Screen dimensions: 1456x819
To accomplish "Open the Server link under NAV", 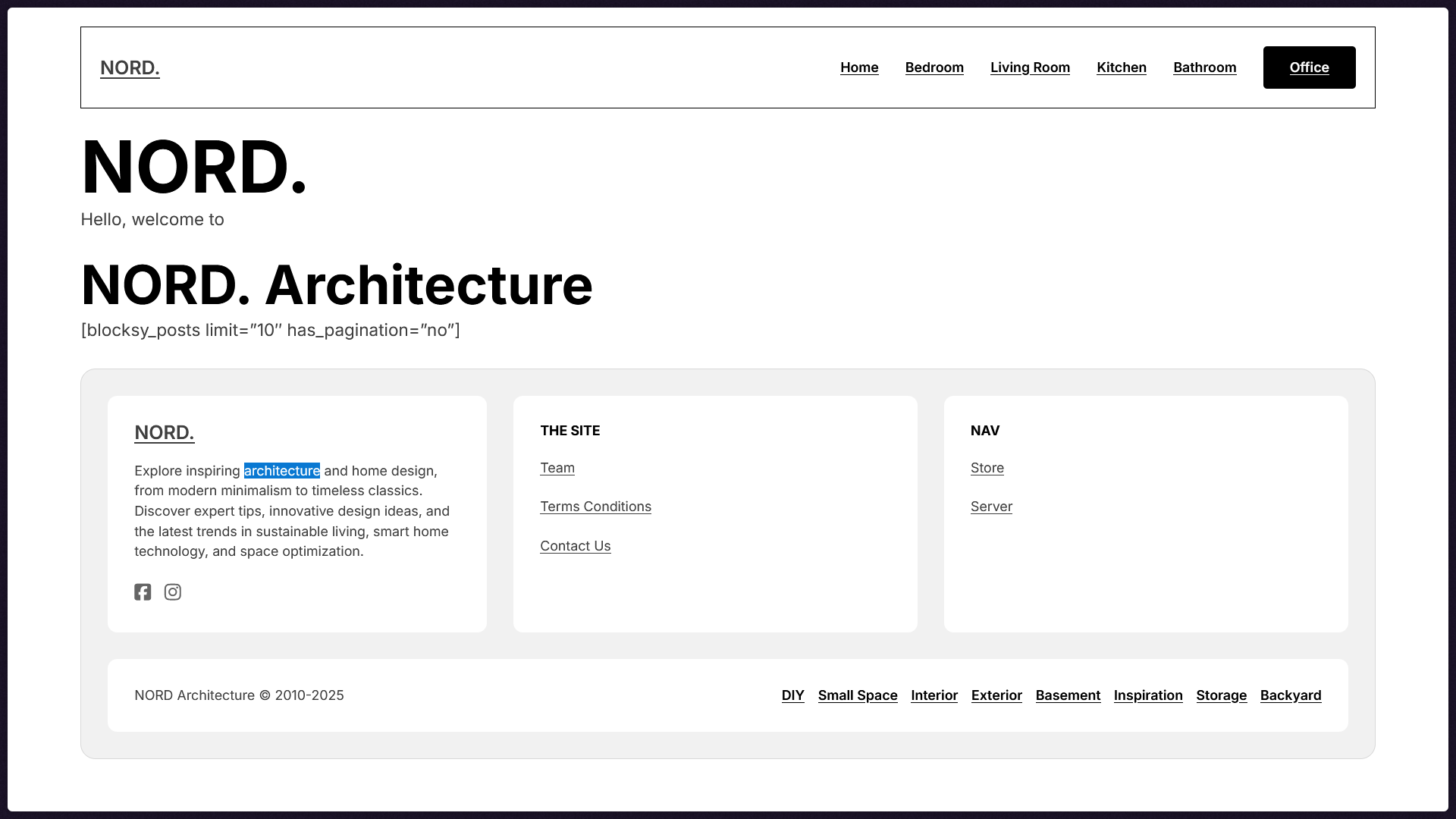I will coord(991,506).
